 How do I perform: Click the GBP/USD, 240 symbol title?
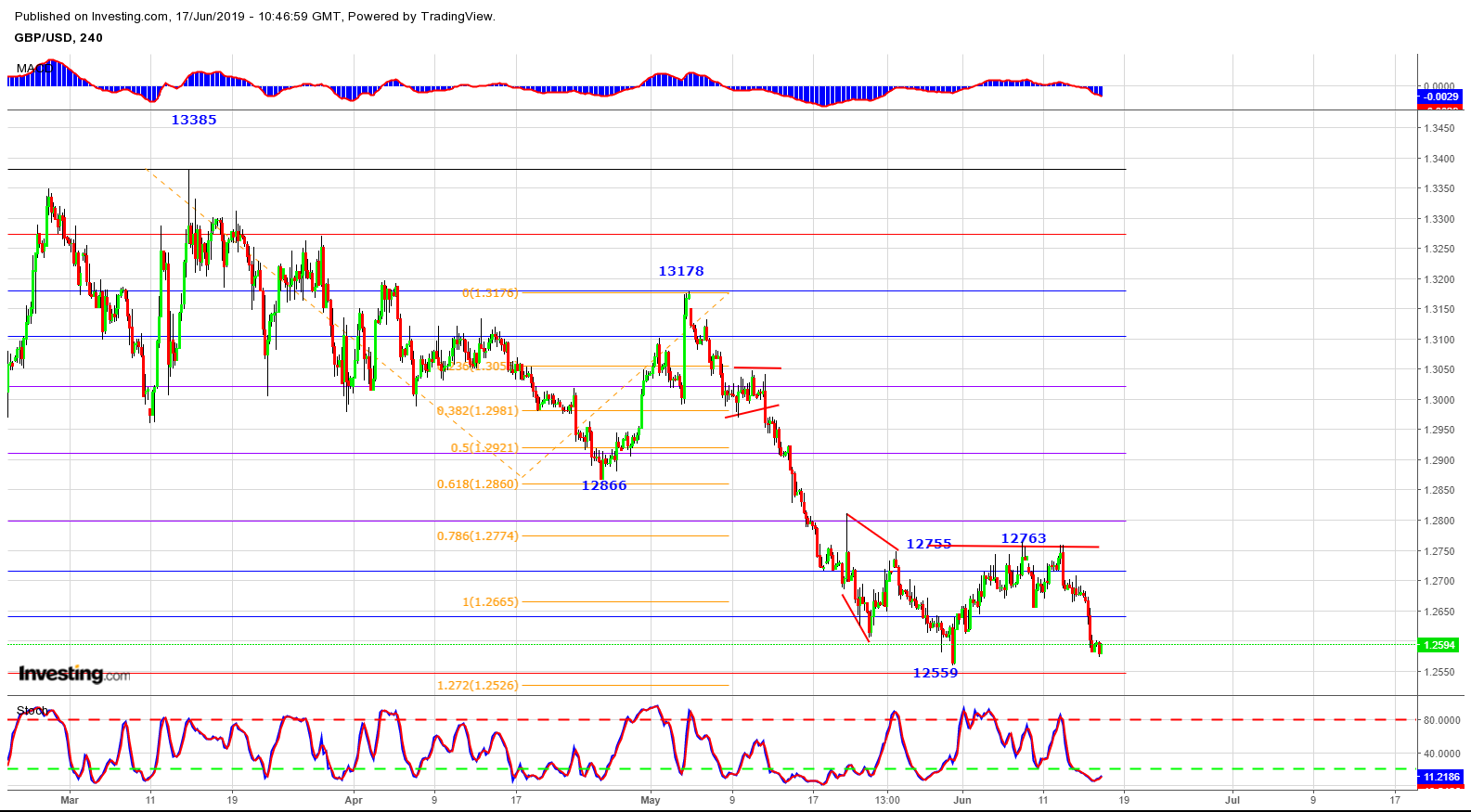58,38
